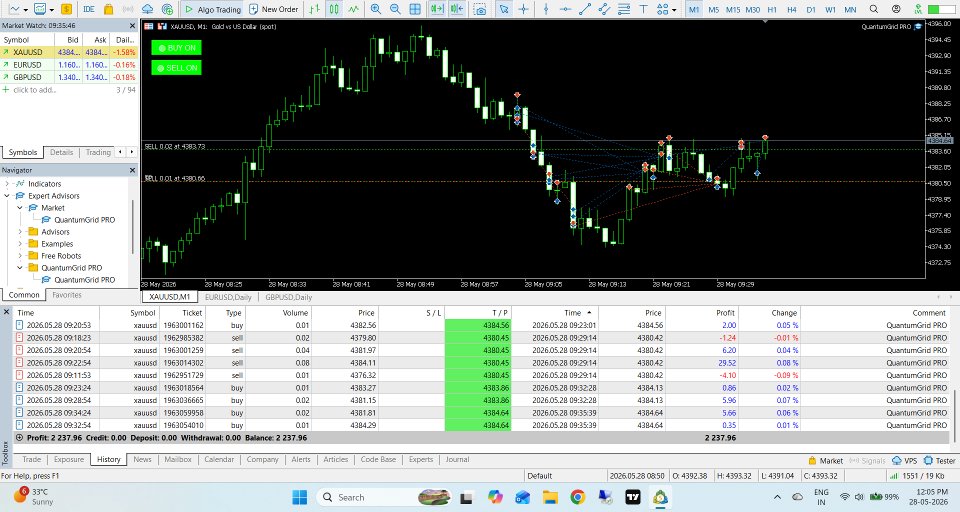960x512 pixels.
Task: Toggle Algo Trading on or off
Action: coord(212,9)
